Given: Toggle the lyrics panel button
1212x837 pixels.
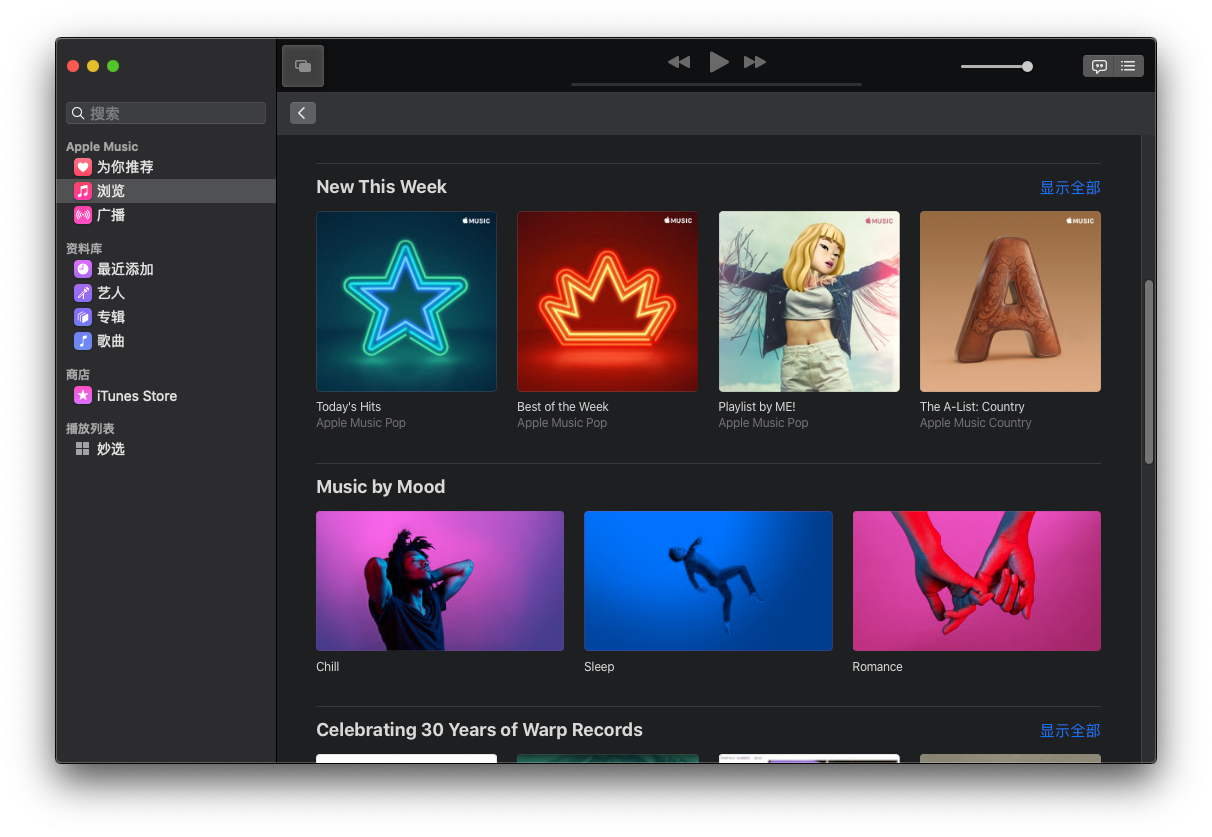Looking at the screenshot, I should (1099, 66).
